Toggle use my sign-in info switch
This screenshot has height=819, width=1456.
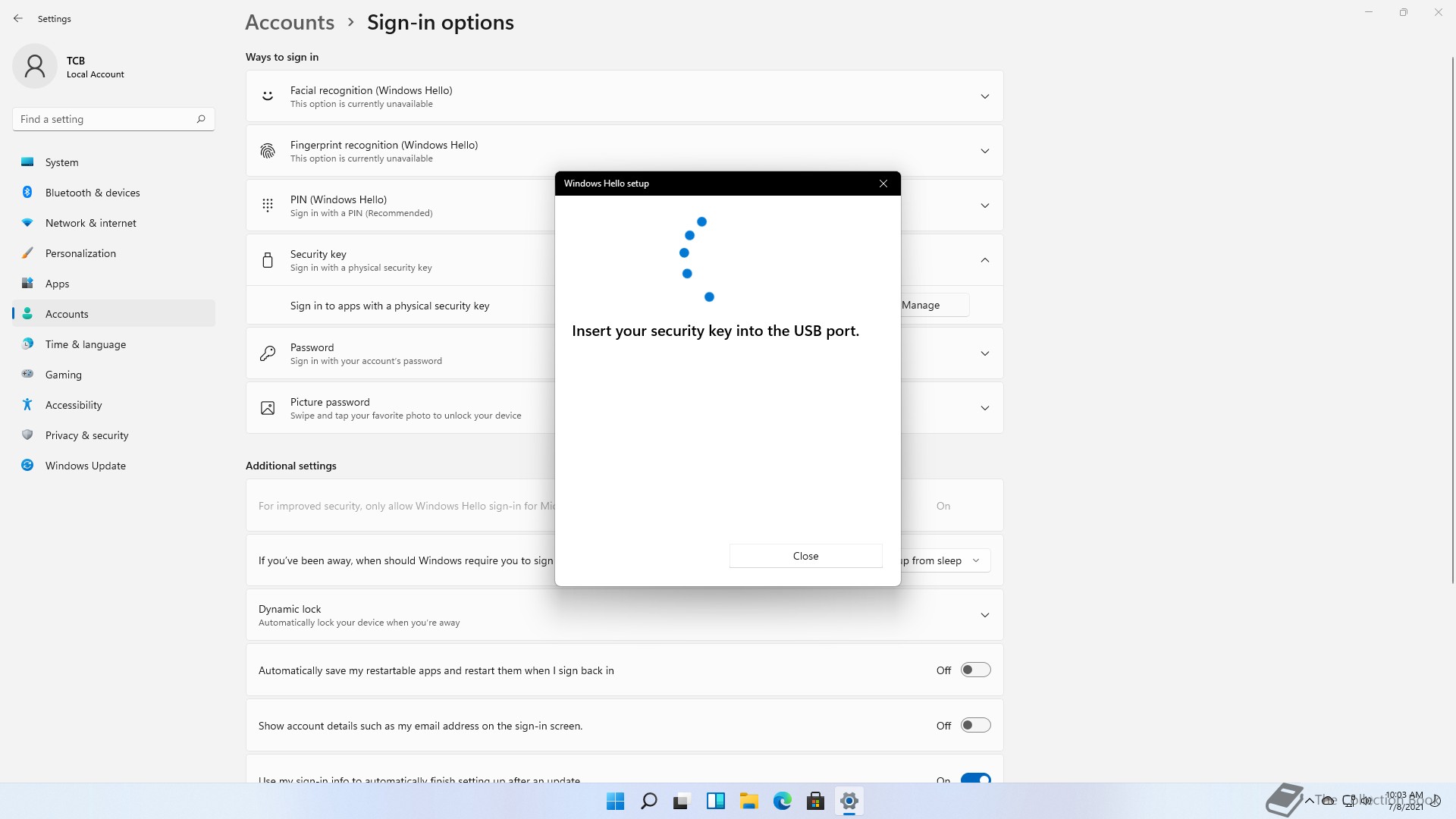coord(975,778)
